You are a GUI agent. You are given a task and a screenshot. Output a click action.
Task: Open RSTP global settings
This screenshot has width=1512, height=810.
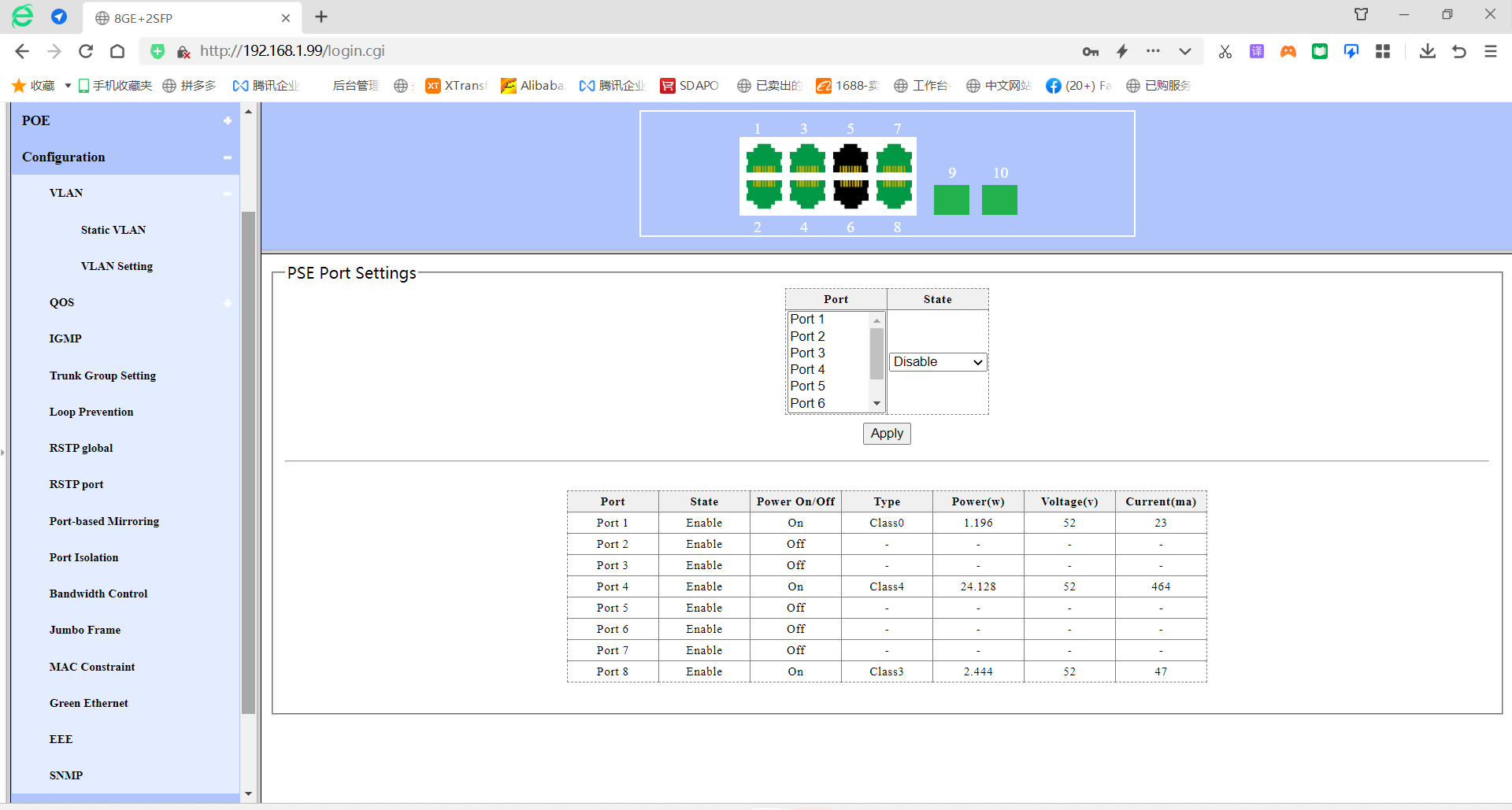[x=81, y=448]
